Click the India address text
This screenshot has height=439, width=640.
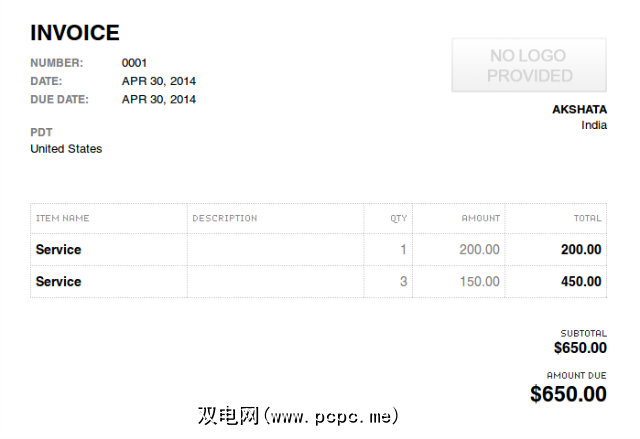coord(593,125)
